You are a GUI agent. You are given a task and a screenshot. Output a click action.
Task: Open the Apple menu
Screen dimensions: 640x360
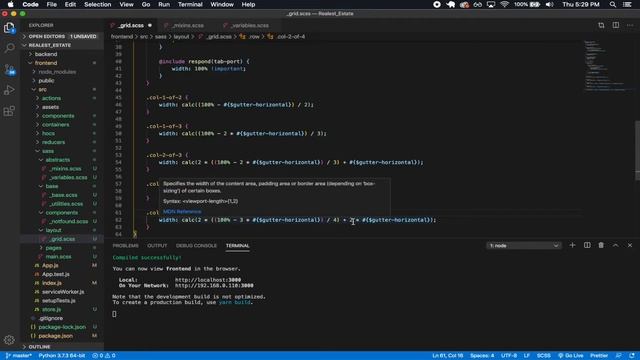coord(10,4)
